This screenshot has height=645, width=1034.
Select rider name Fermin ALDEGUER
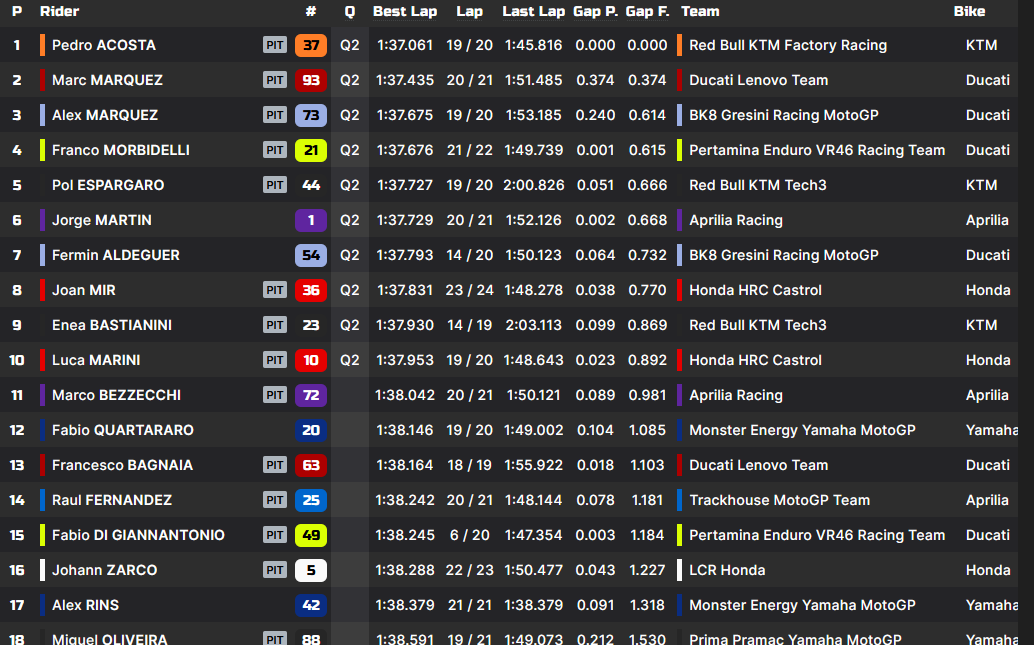(x=115, y=255)
